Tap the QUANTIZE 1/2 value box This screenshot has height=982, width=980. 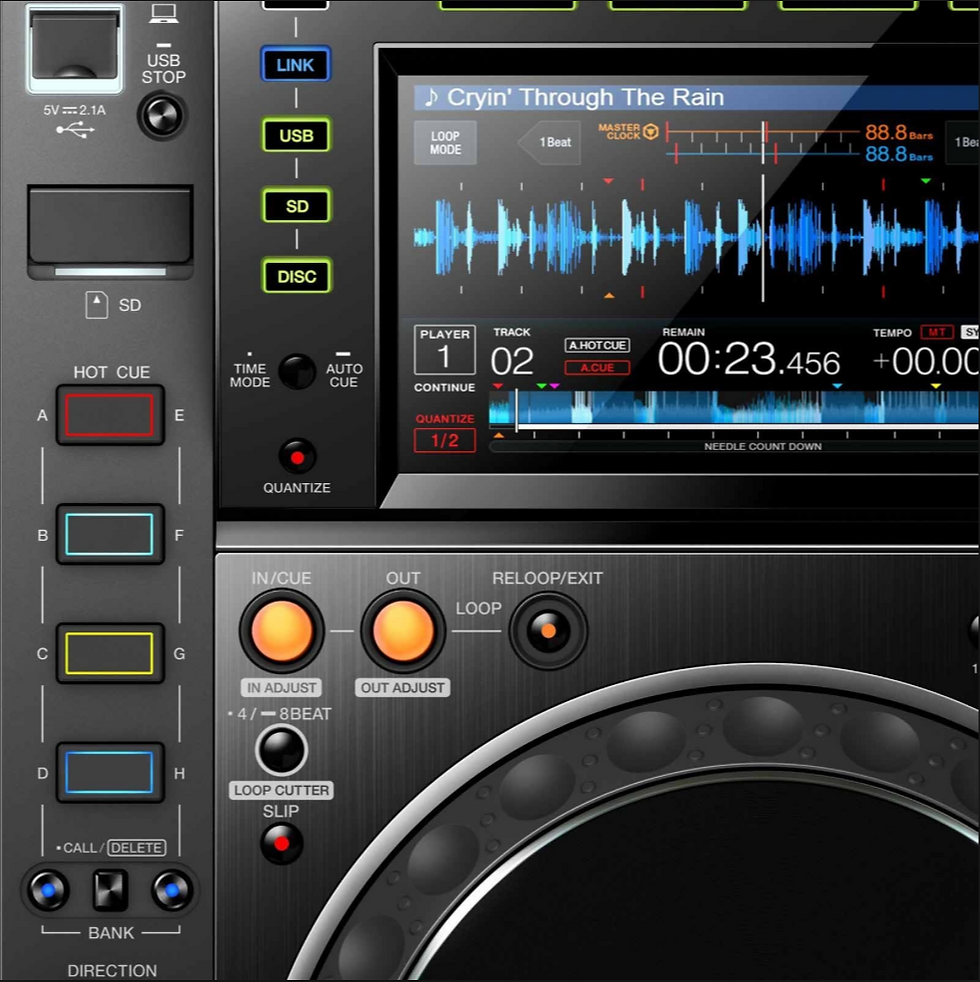pos(445,440)
